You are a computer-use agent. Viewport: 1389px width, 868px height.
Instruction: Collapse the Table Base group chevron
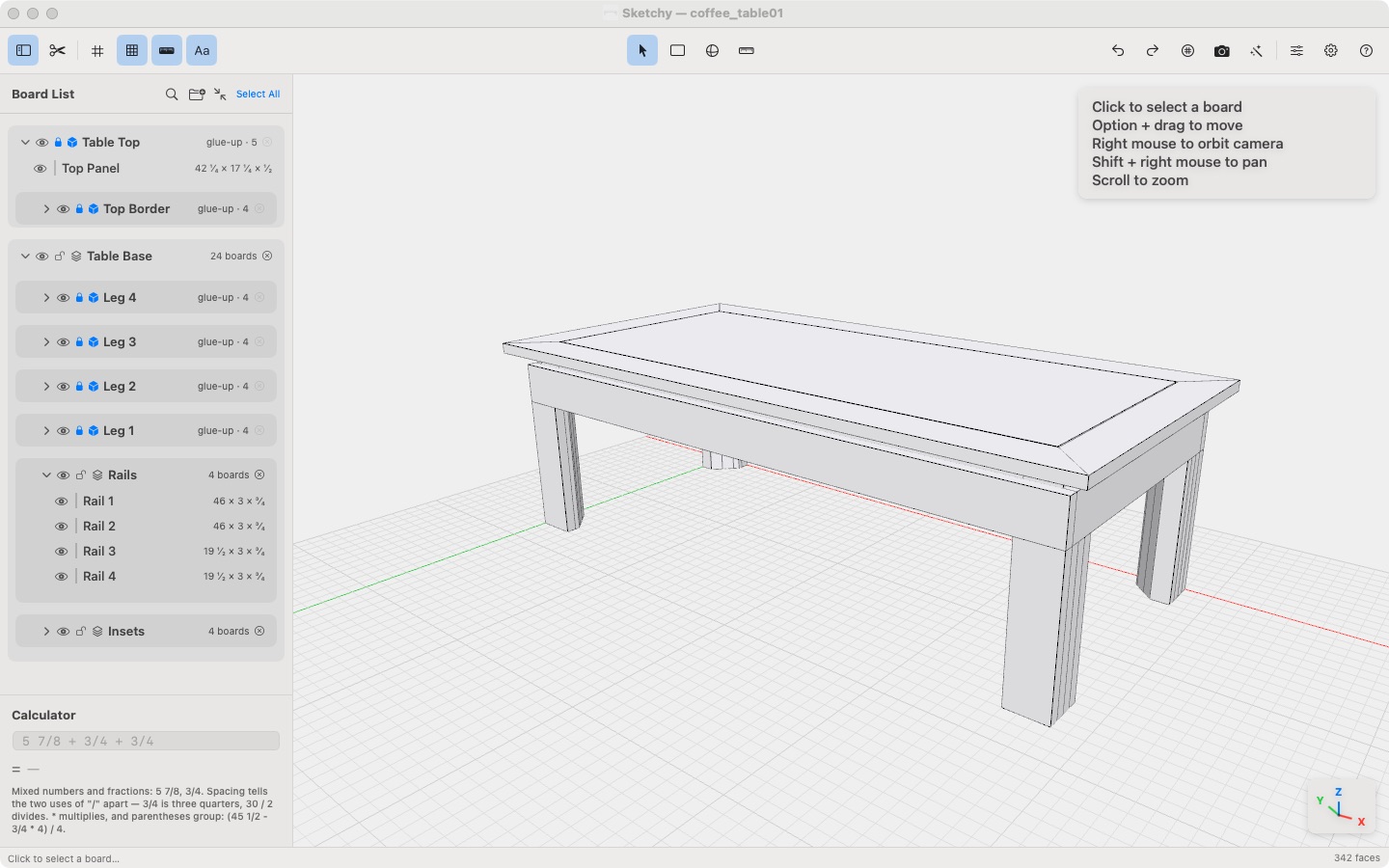tap(25, 256)
